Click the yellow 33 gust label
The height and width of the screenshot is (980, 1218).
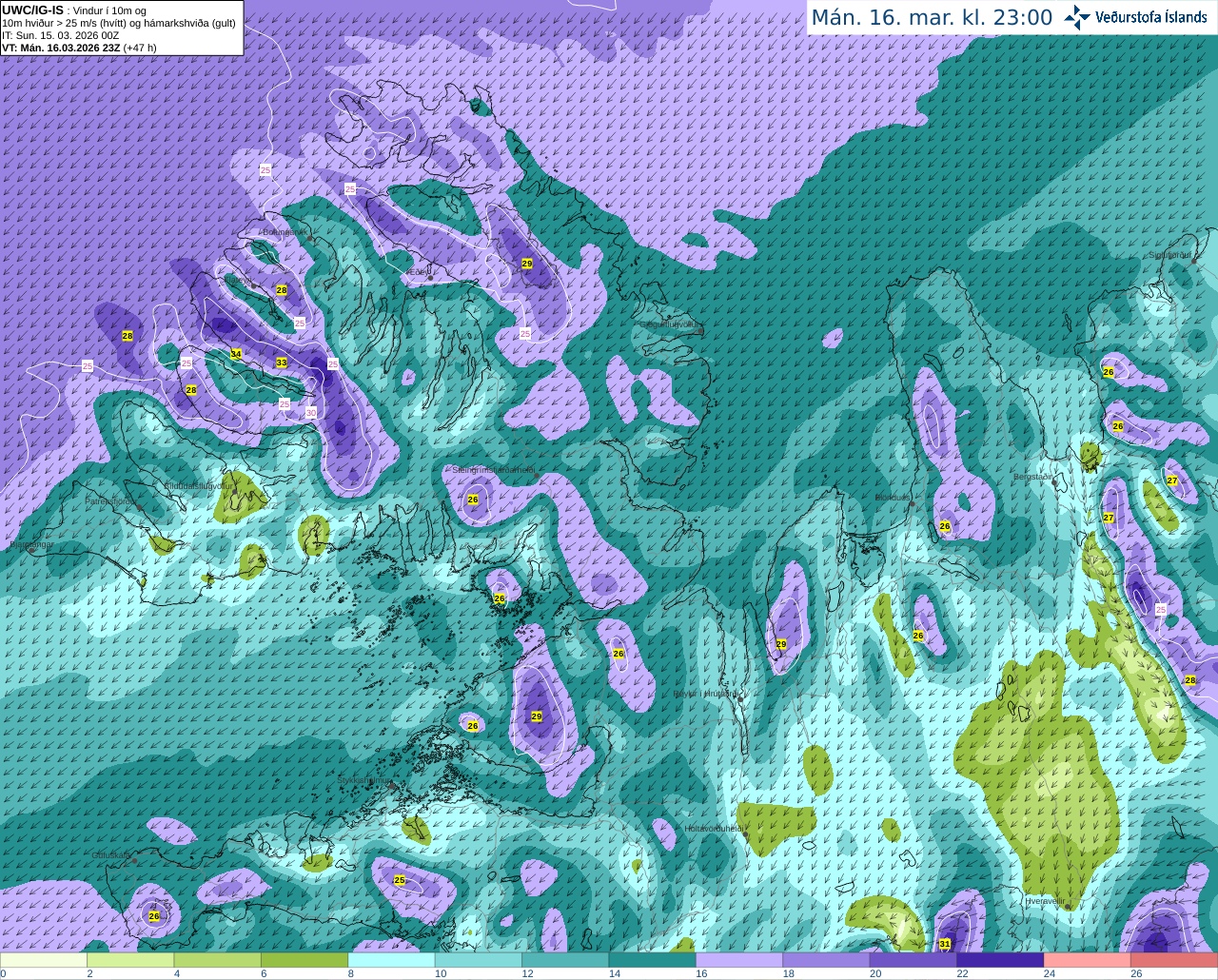(281, 363)
